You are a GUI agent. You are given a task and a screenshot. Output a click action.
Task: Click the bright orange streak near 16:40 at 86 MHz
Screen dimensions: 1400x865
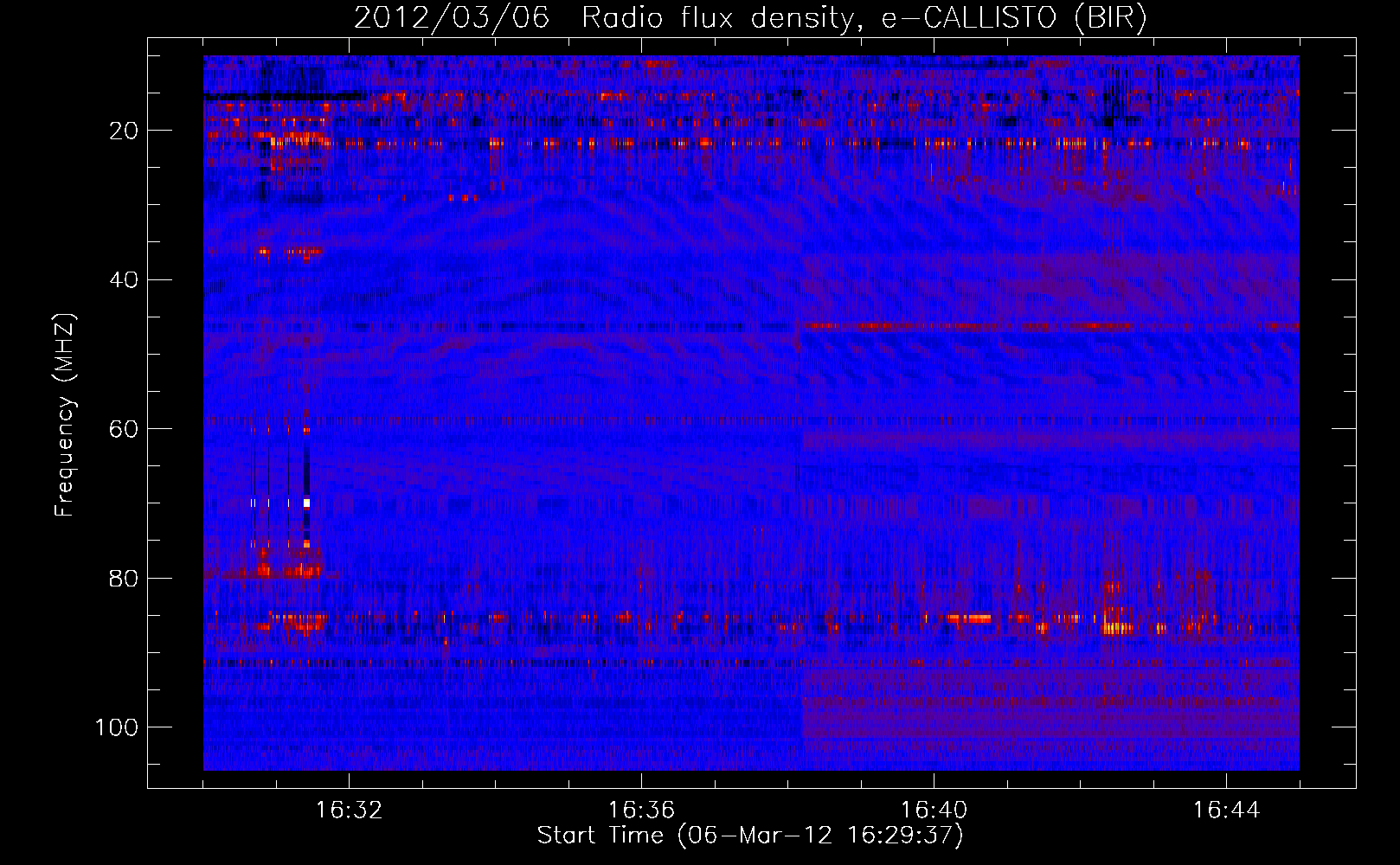[969, 618]
